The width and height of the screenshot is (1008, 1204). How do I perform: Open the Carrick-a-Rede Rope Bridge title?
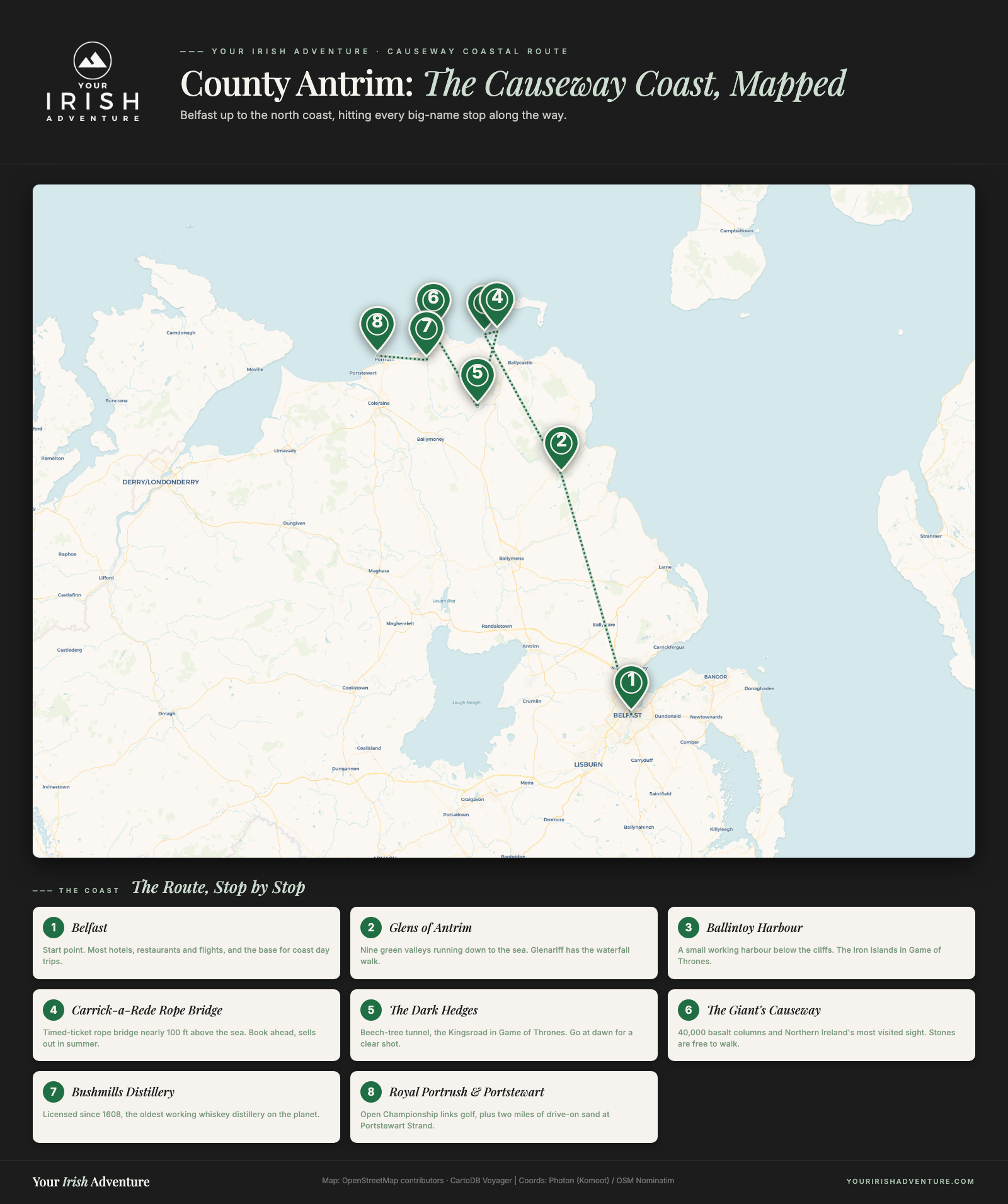[x=147, y=1010]
